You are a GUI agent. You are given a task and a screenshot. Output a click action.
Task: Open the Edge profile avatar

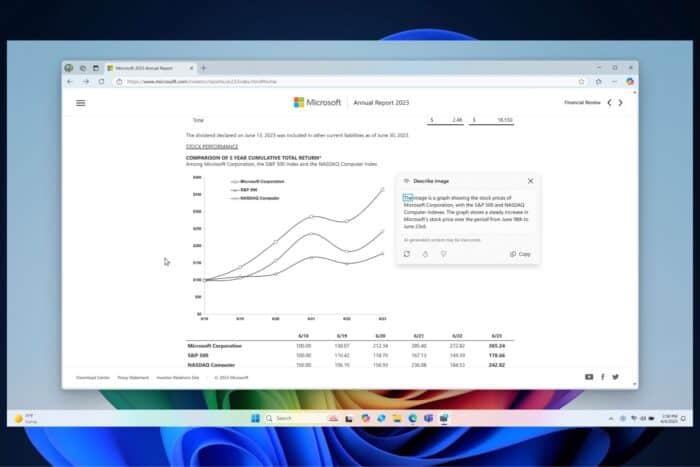pyautogui.click(x=69, y=68)
